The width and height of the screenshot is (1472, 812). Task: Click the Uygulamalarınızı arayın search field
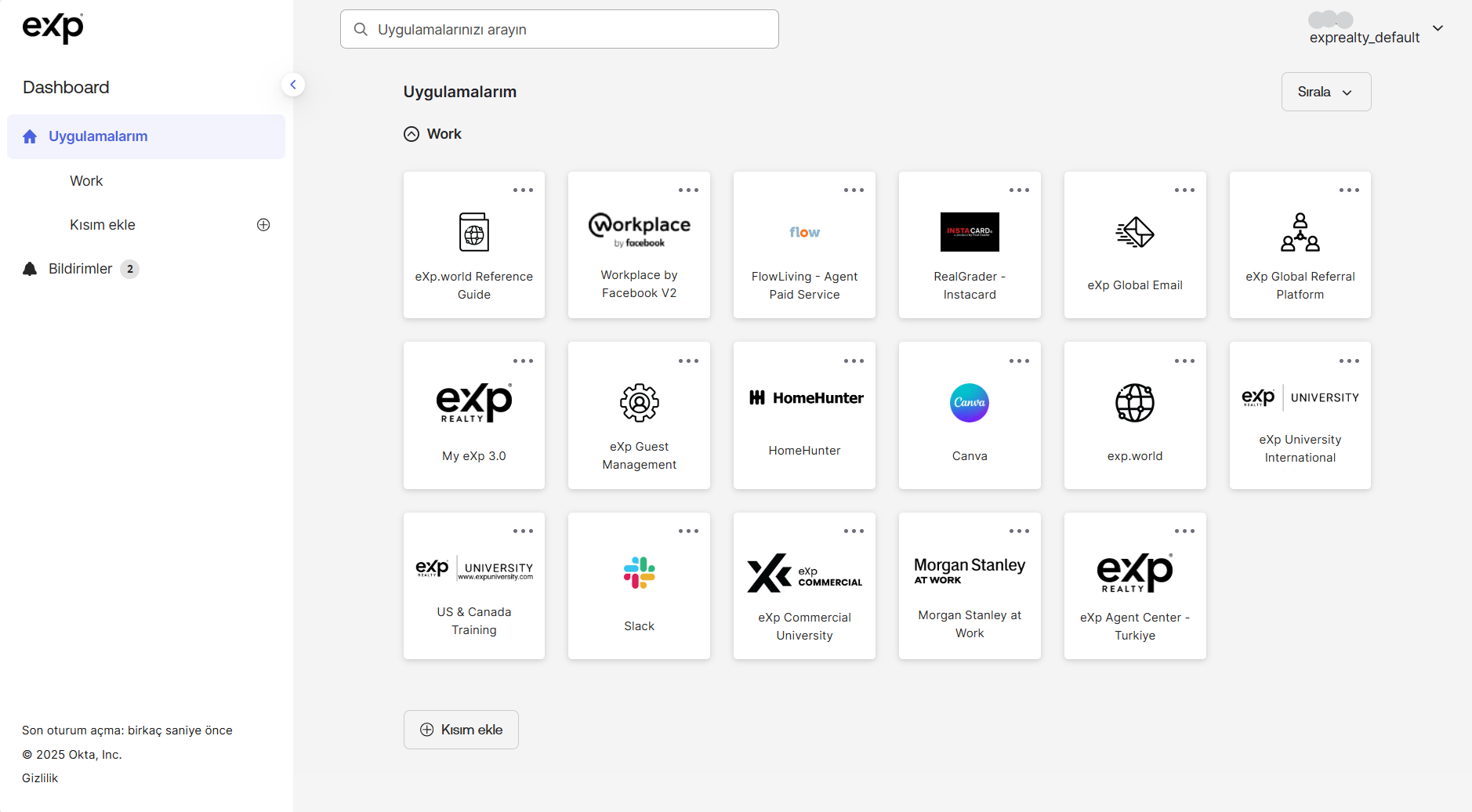[560, 29]
